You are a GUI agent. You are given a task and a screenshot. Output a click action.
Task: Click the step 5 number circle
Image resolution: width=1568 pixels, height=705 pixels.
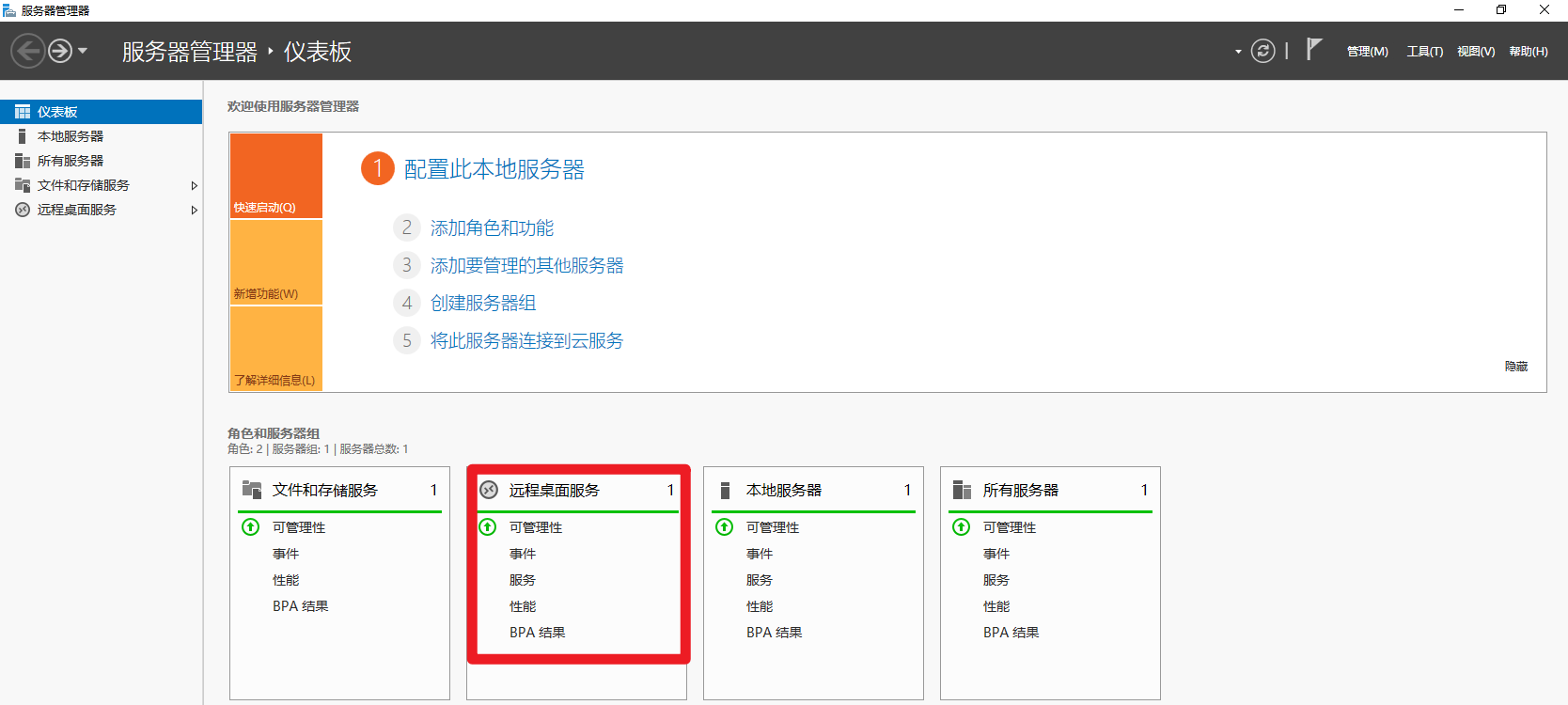coord(406,340)
